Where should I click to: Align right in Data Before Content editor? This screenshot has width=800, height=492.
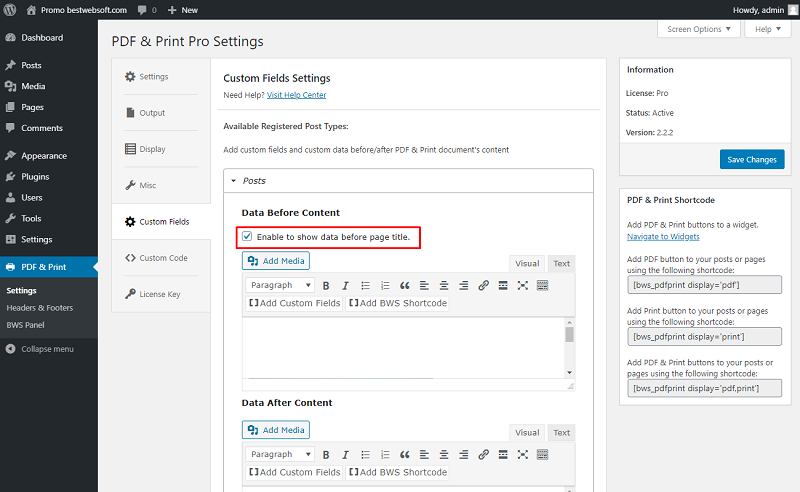coord(463,285)
